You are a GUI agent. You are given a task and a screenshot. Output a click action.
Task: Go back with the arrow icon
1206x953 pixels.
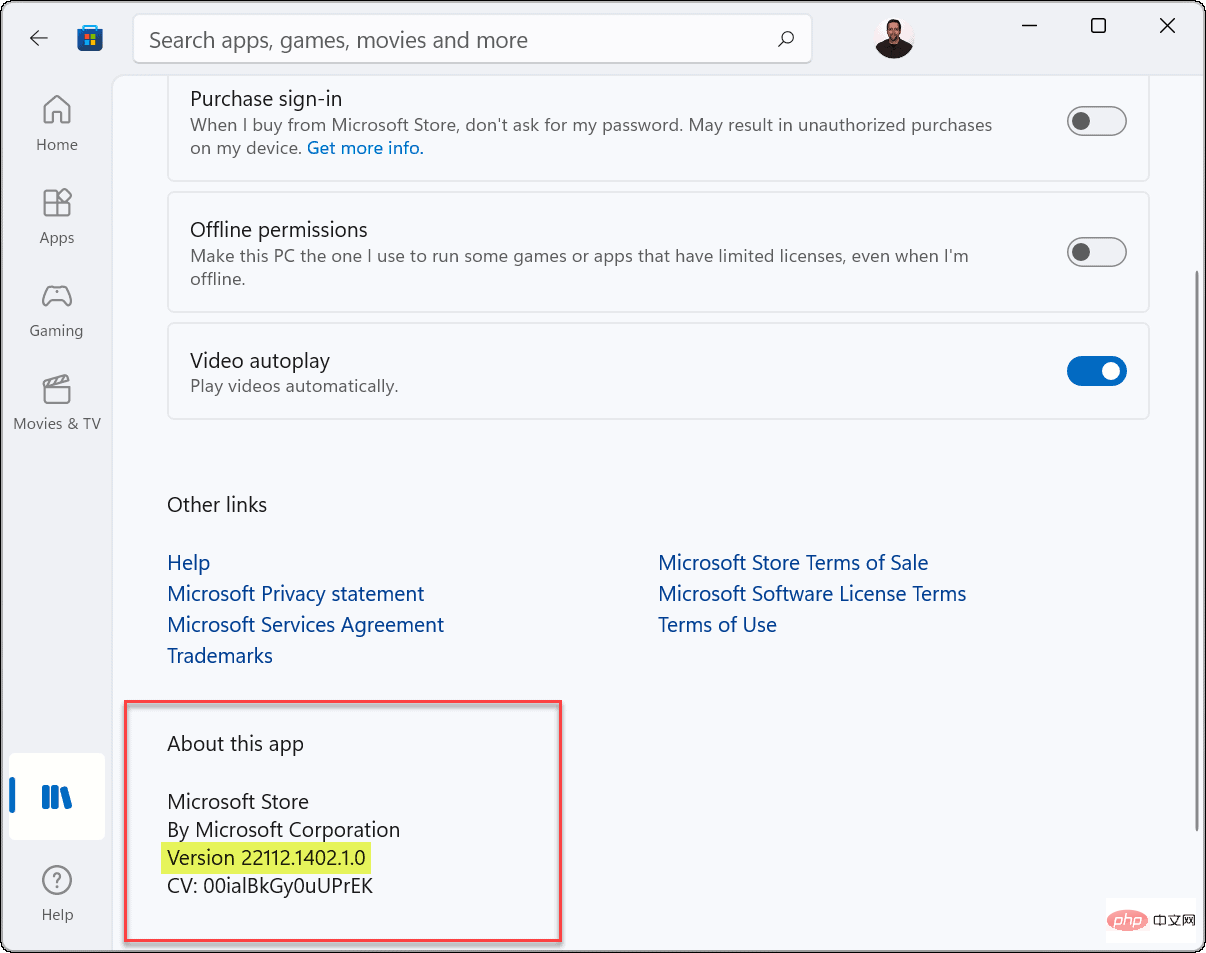[38, 39]
